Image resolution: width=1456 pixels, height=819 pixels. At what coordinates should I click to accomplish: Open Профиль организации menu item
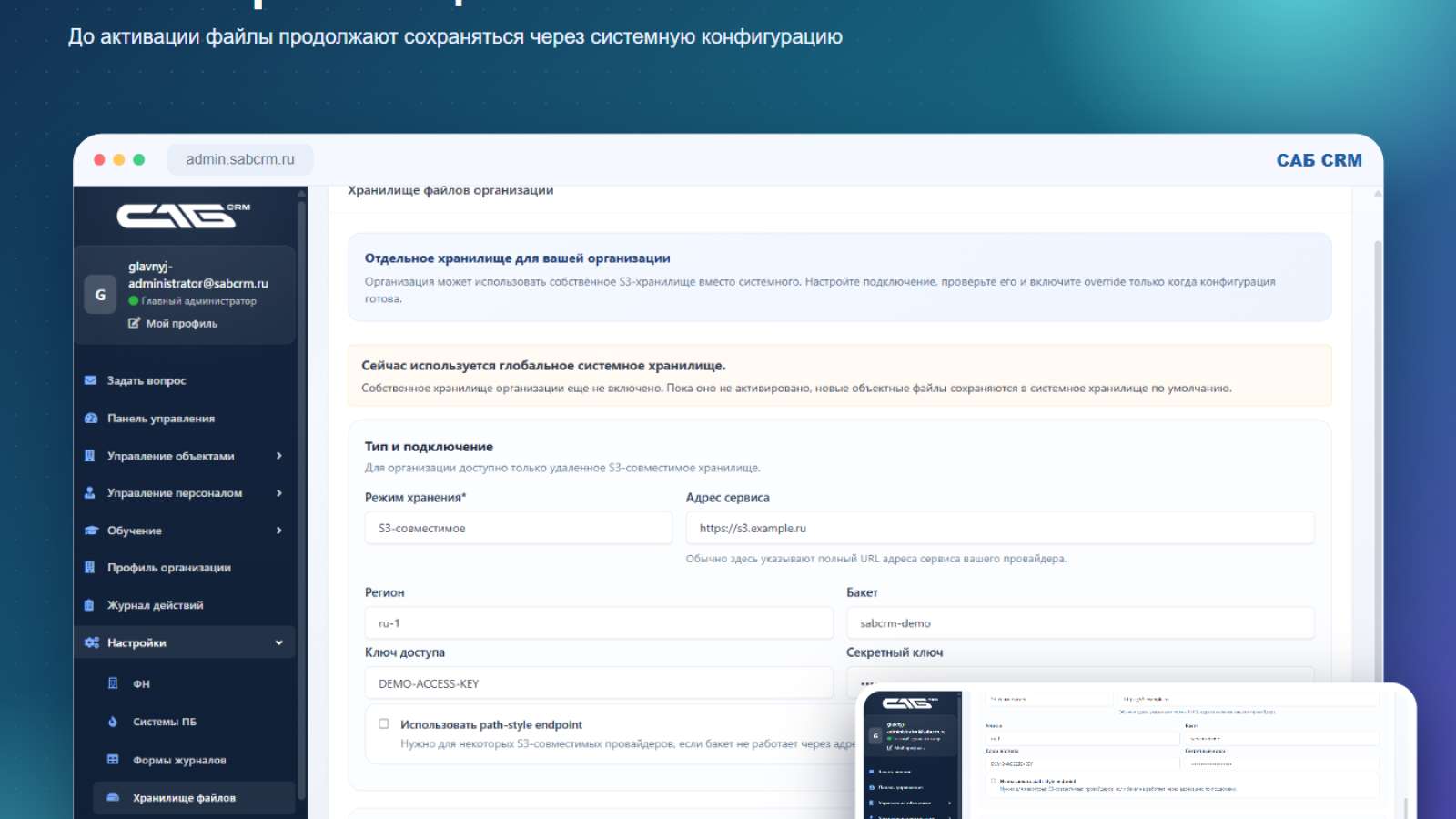pyautogui.click(x=185, y=567)
